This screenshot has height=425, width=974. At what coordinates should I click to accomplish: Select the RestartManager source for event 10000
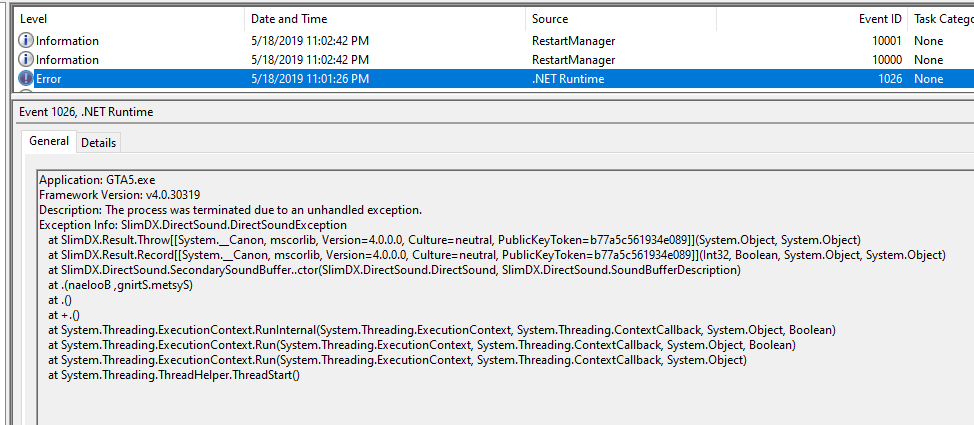coord(573,60)
